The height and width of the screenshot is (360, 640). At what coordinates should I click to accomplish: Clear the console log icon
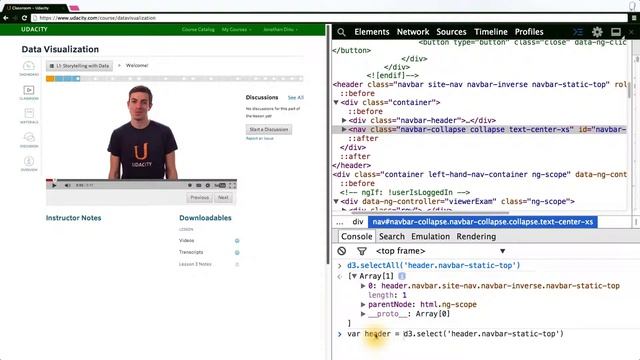[x=342, y=251]
